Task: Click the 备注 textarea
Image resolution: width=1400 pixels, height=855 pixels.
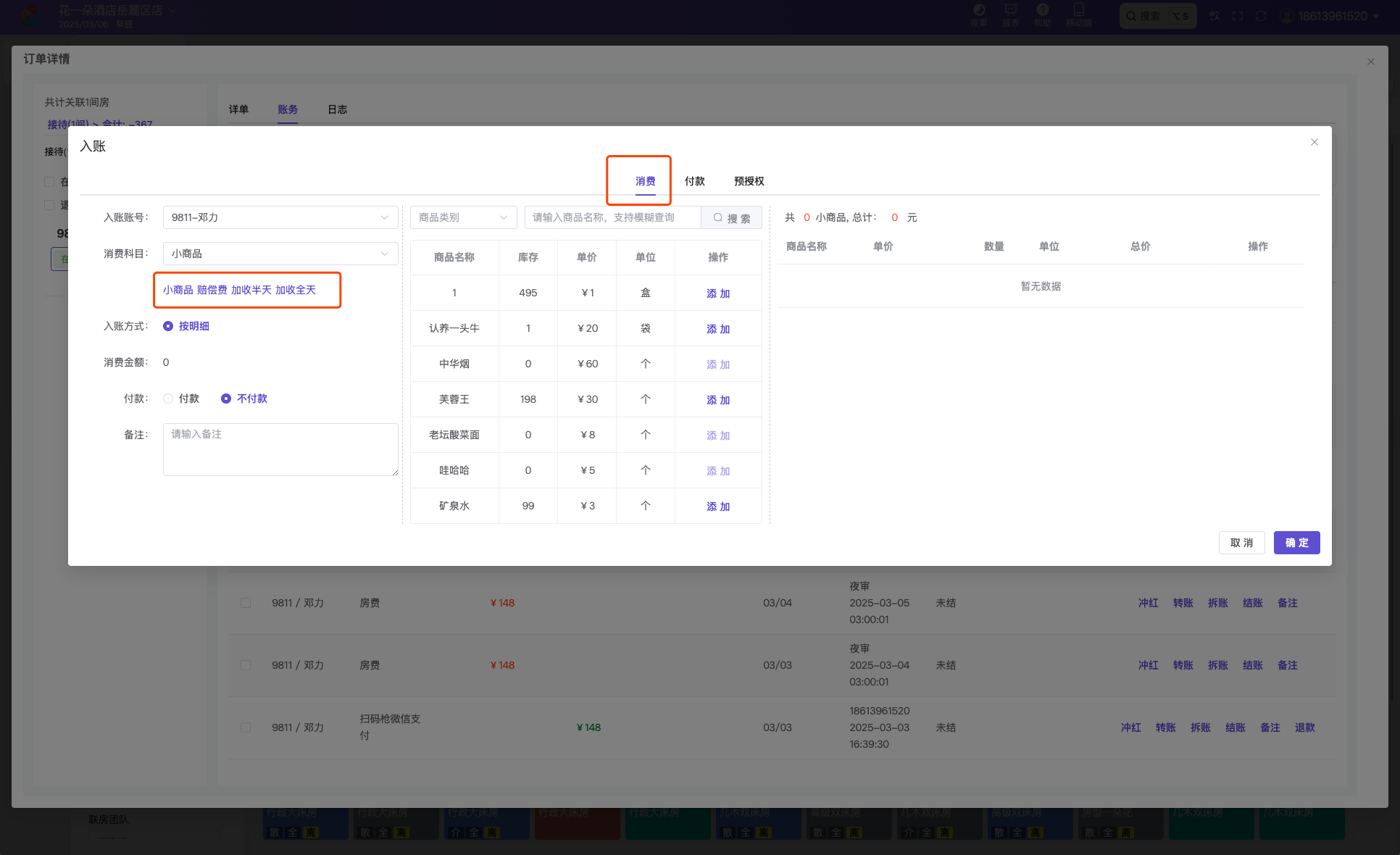Action: (280, 449)
